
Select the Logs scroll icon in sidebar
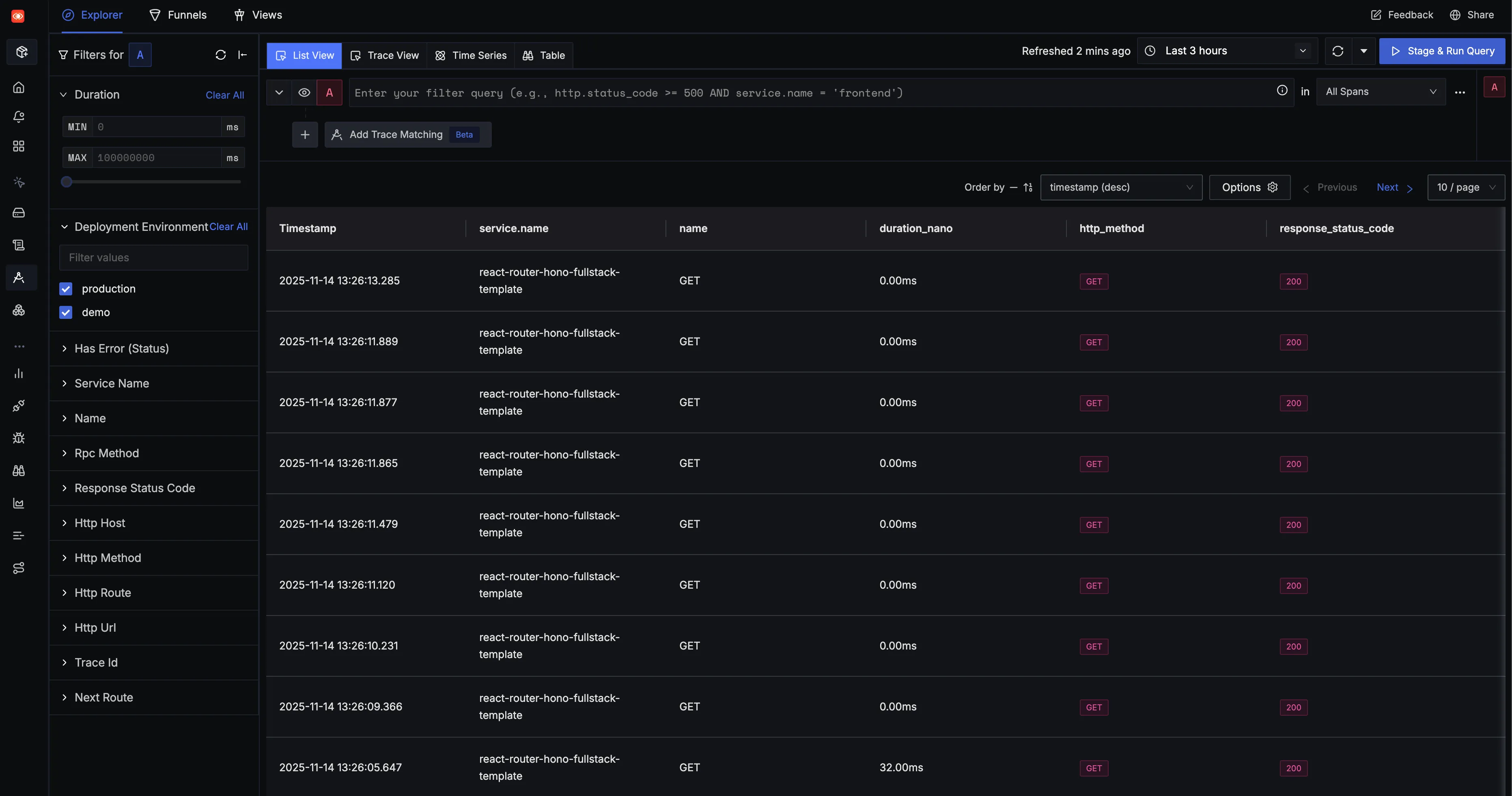click(x=19, y=245)
